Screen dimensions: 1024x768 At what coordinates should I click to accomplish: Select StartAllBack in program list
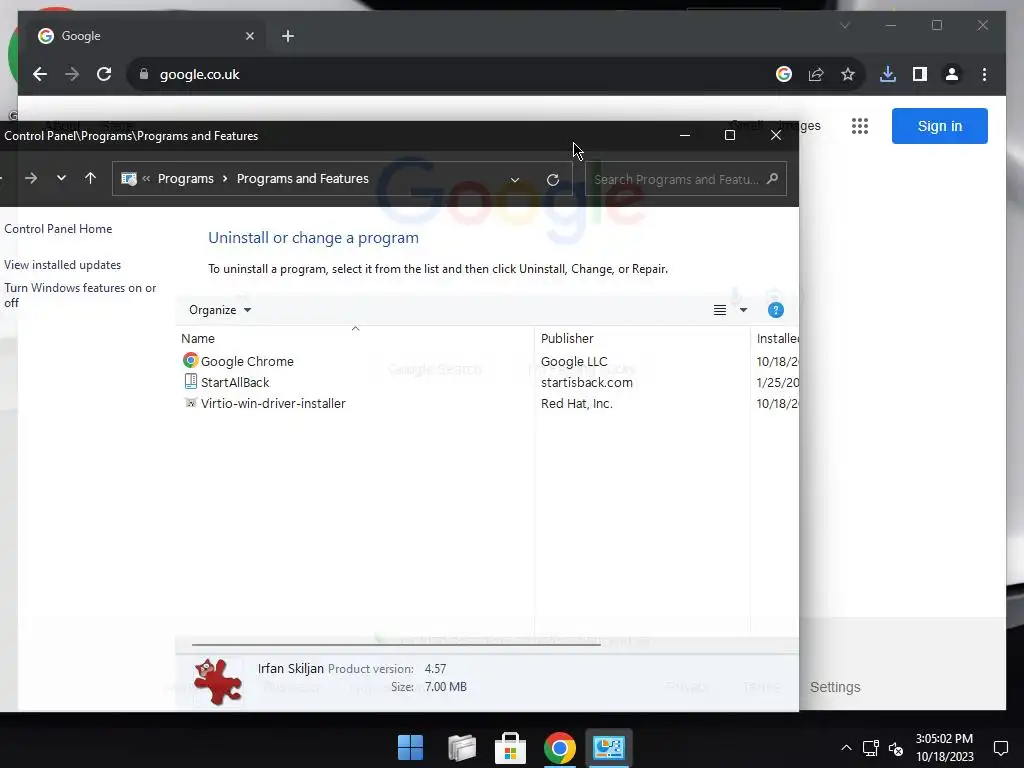(234, 382)
